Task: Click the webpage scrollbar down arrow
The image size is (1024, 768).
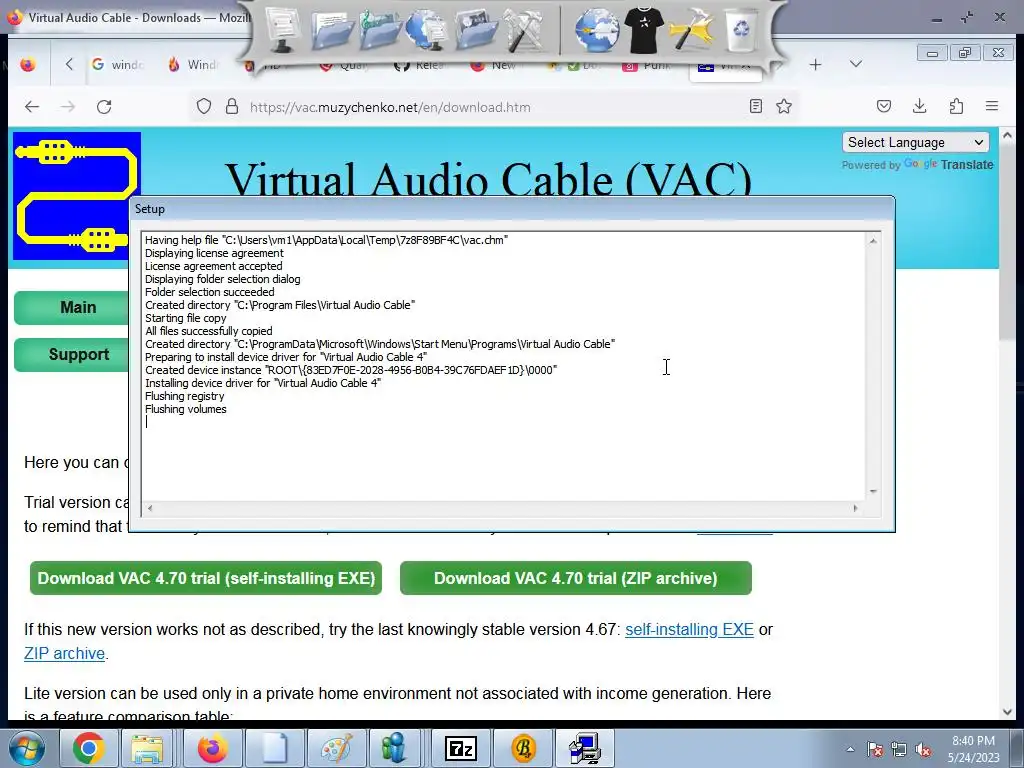Action: [x=1006, y=712]
